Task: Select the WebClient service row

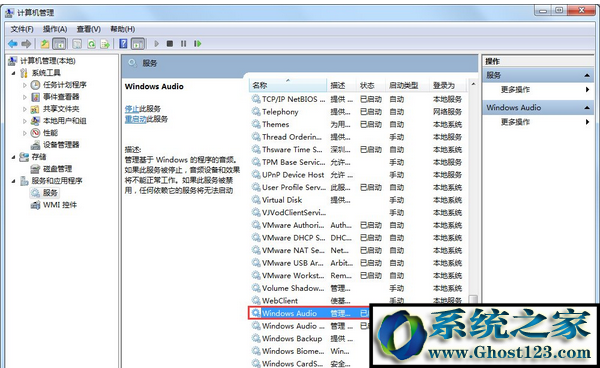Action: pyautogui.click(x=359, y=300)
